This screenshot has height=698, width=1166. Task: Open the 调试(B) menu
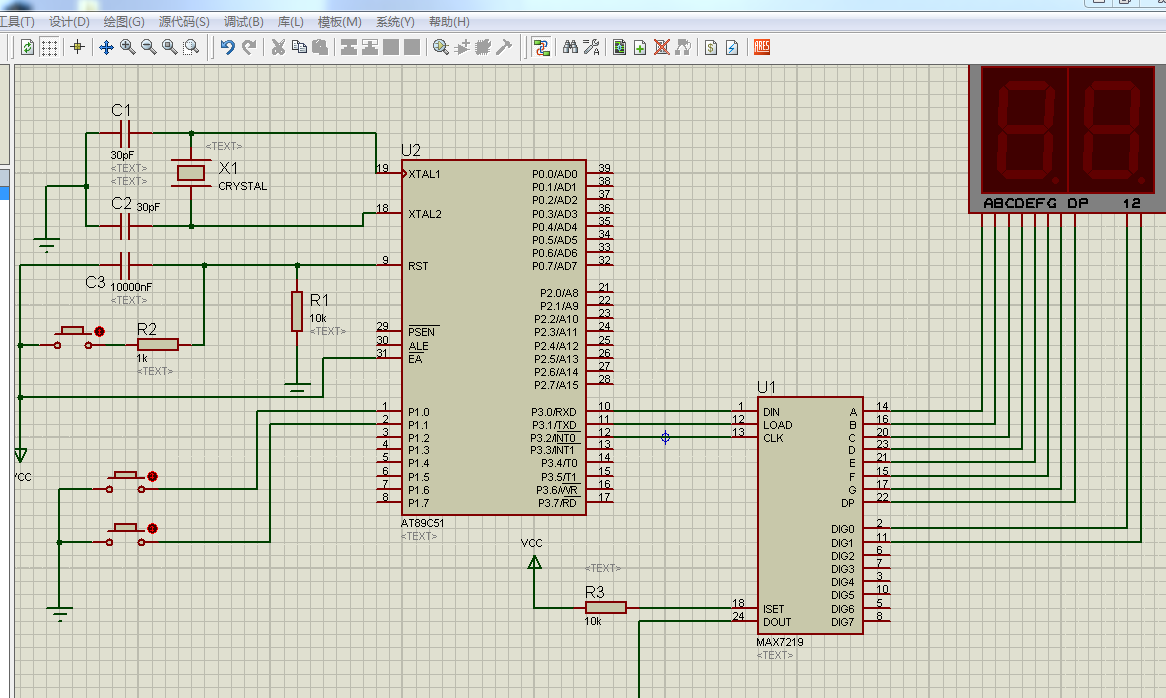click(243, 22)
